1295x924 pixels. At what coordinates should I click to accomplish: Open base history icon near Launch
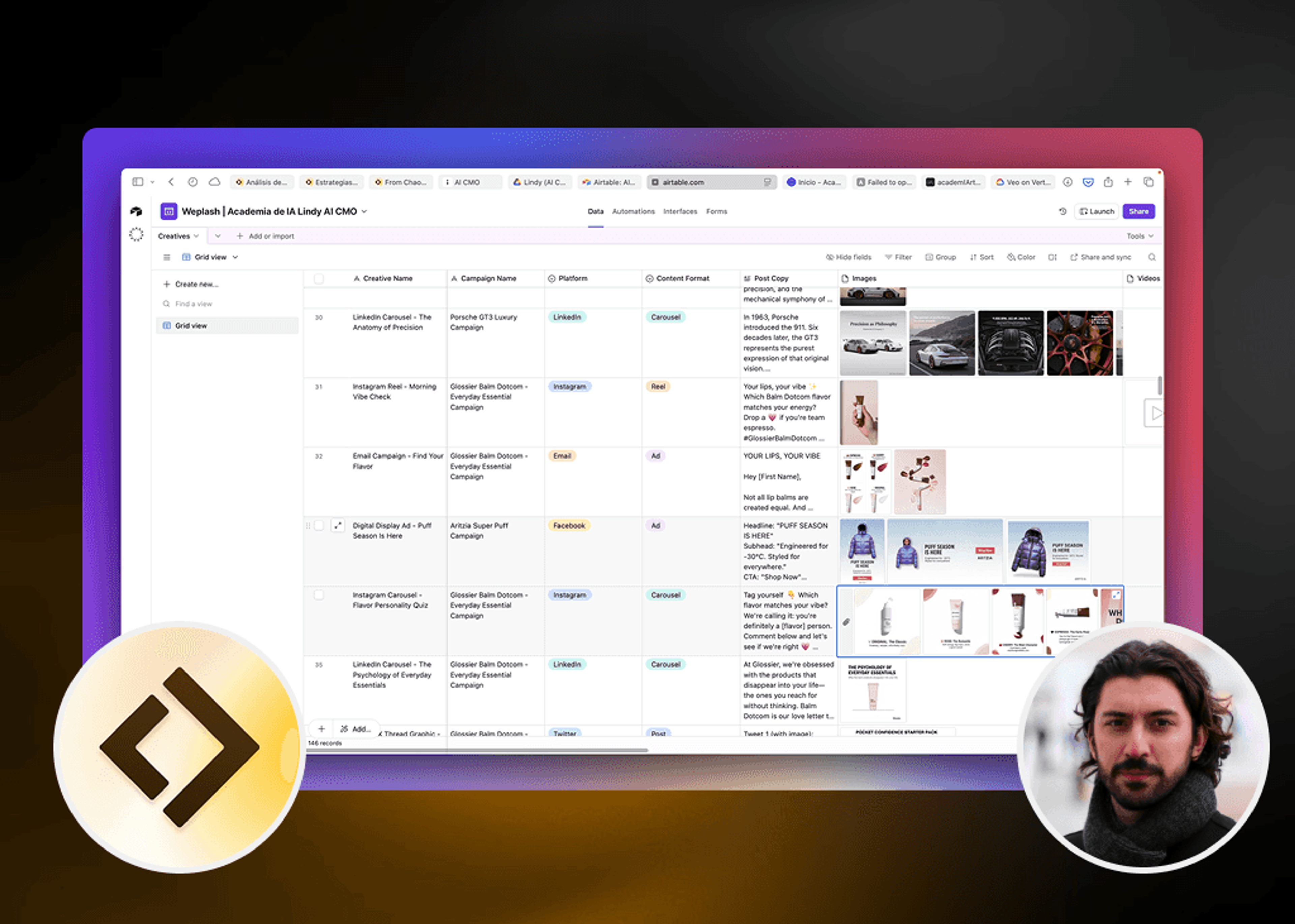1062,211
